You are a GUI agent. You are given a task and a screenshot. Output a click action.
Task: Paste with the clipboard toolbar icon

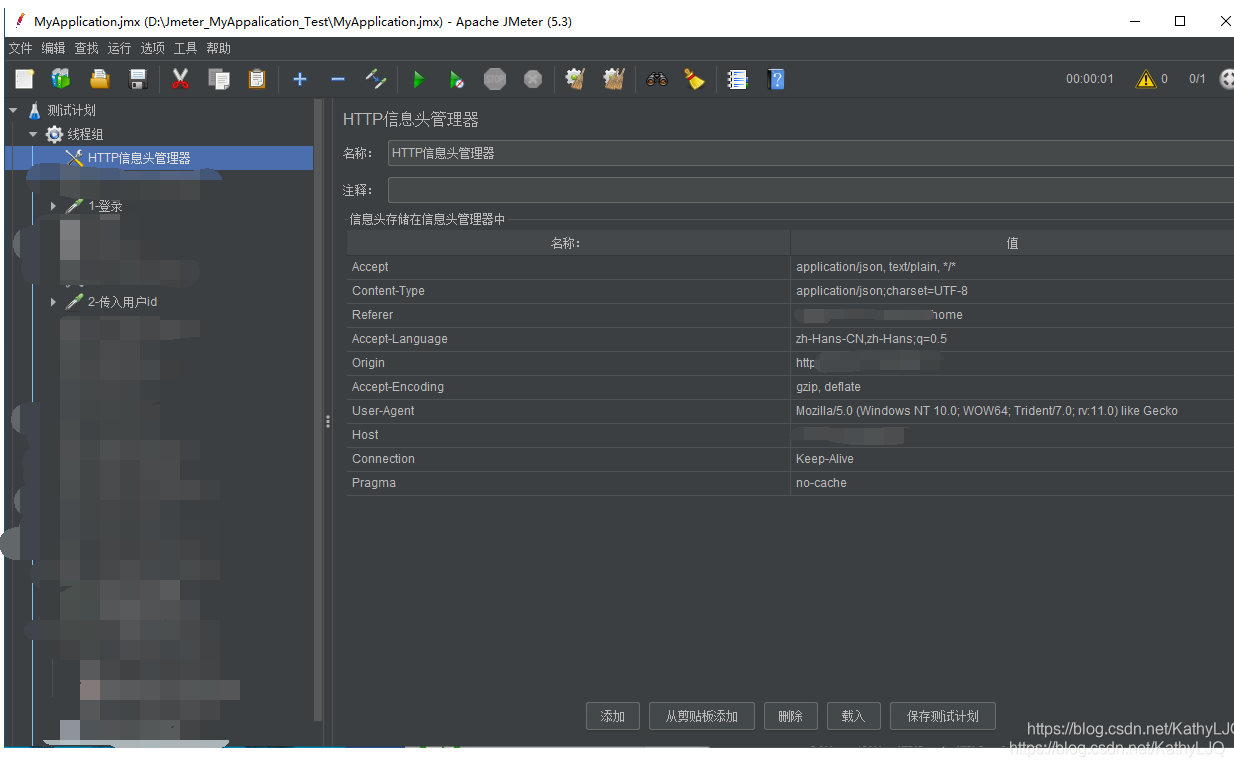coord(257,79)
